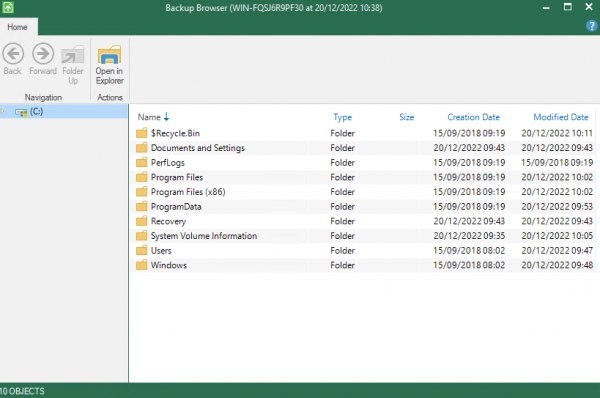Viewport: 600px width, 398px height.
Task: Click the ProgramData folder icon
Action: (x=142, y=207)
